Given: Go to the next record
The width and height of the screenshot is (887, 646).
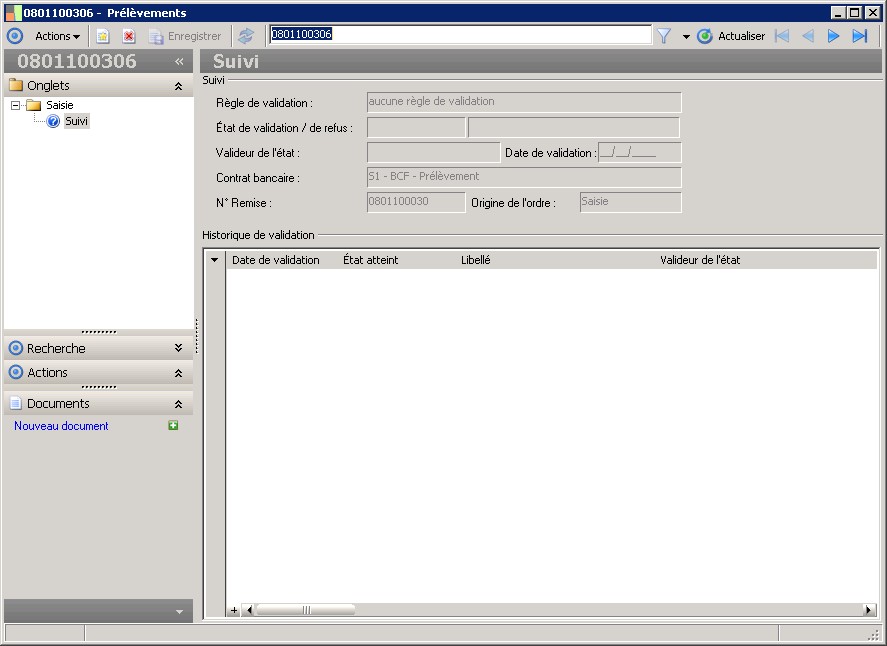Looking at the screenshot, I should click(x=833, y=36).
